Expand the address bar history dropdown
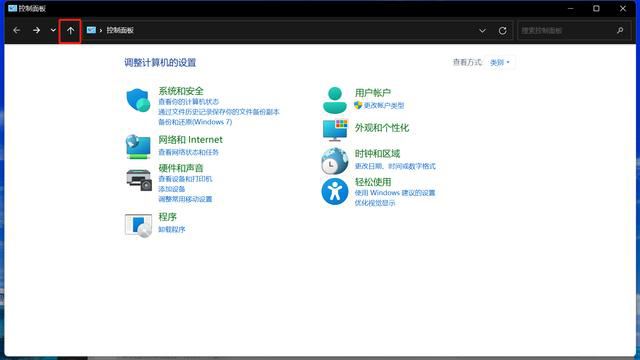 point(482,31)
